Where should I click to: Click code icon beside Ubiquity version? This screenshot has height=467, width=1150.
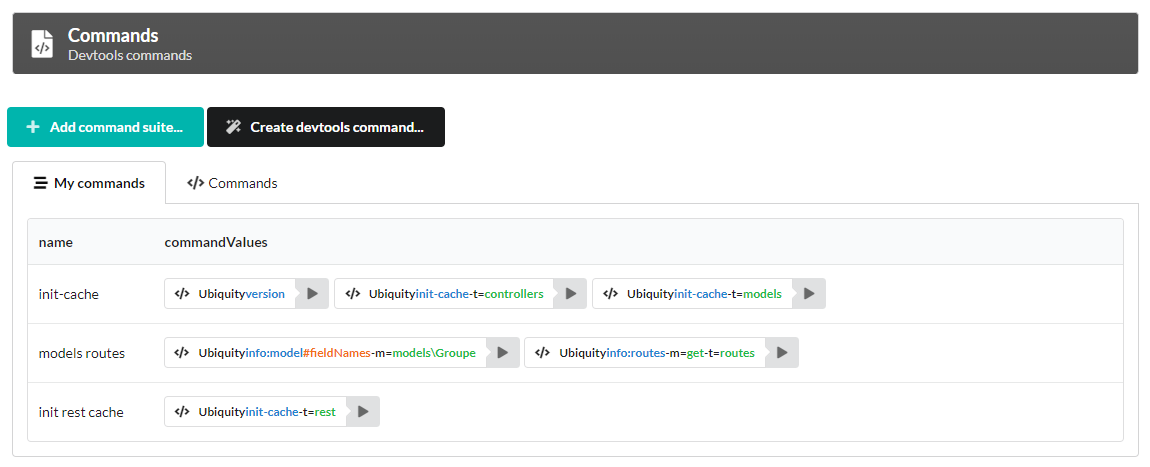tap(182, 293)
